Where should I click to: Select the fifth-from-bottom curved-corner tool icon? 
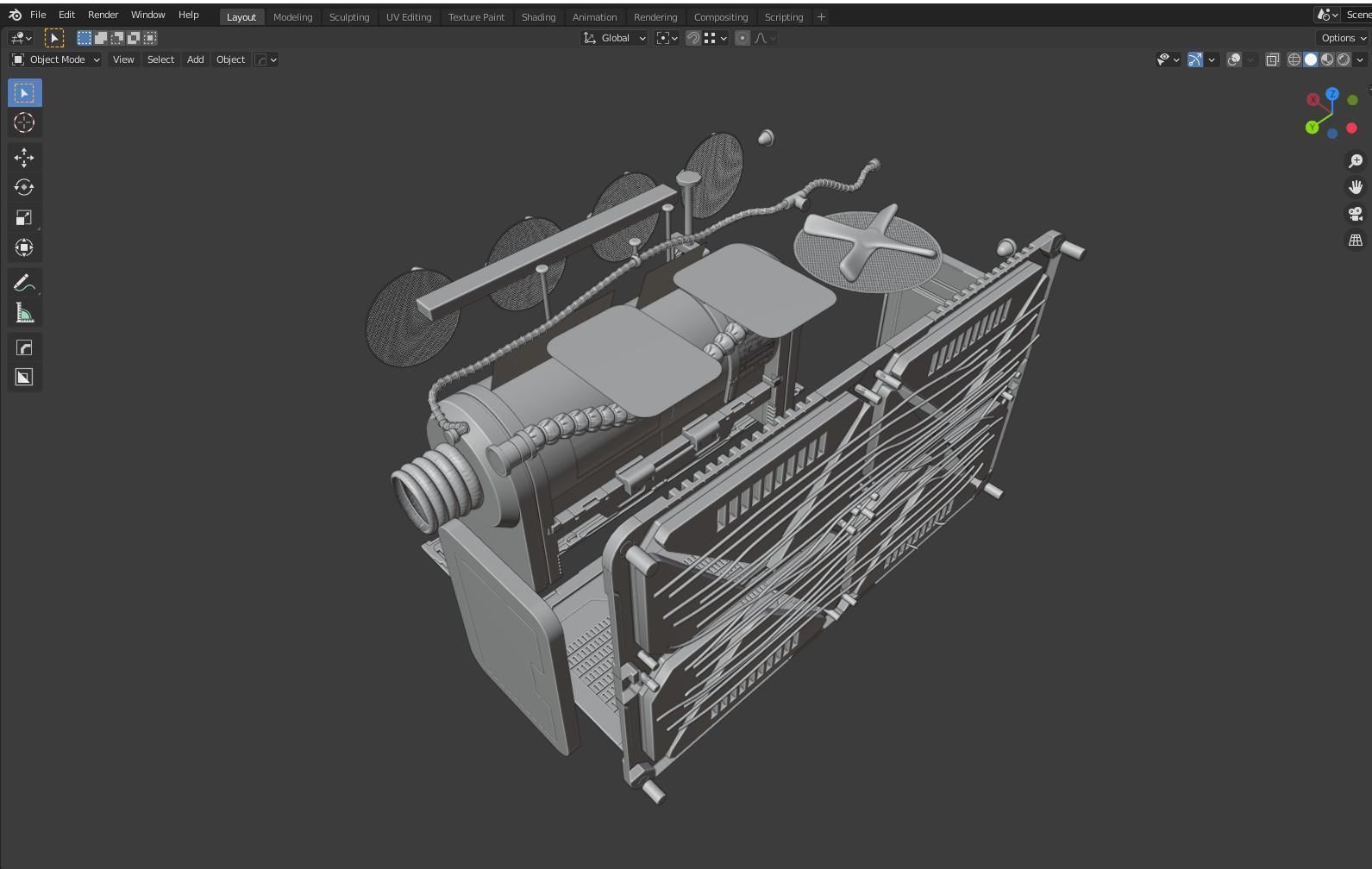pos(24,347)
